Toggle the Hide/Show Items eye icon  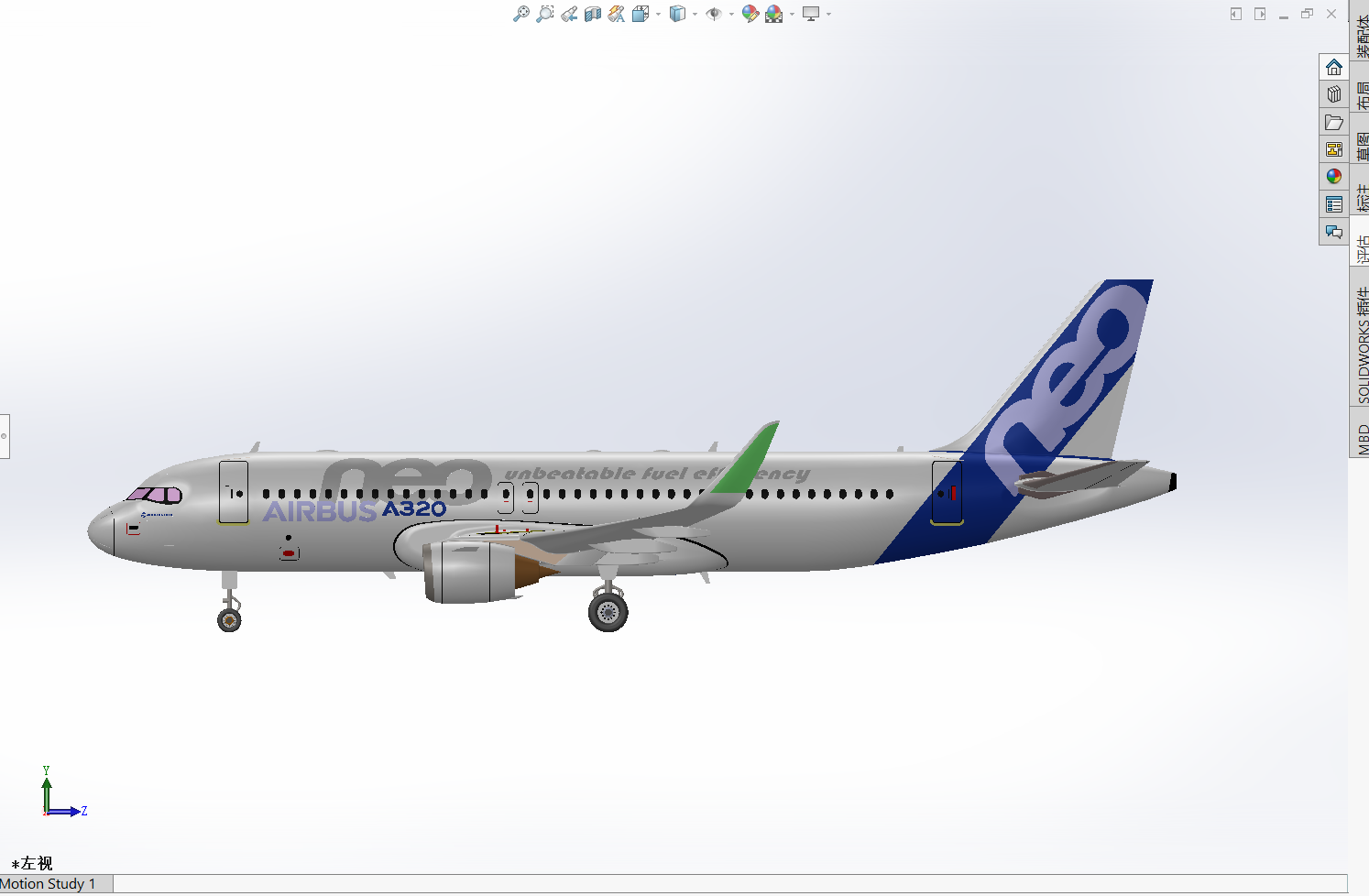714,14
